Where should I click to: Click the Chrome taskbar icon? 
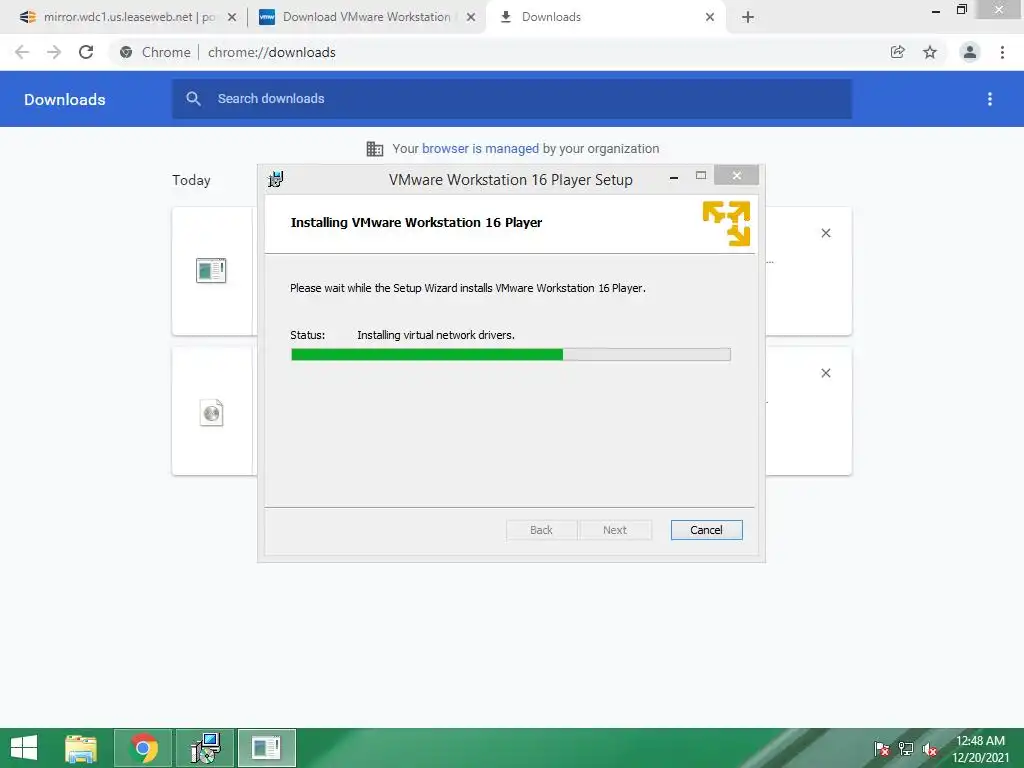[x=143, y=748]
